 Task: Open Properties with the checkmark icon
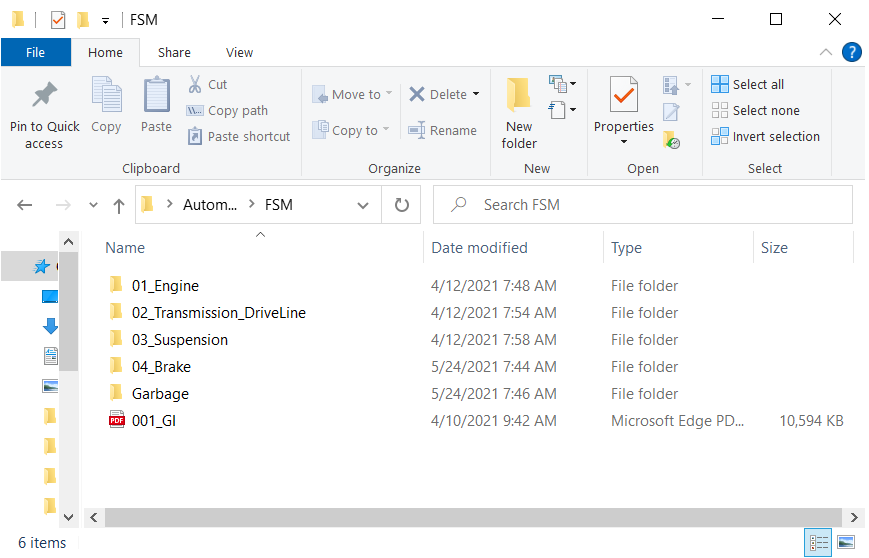623,97
